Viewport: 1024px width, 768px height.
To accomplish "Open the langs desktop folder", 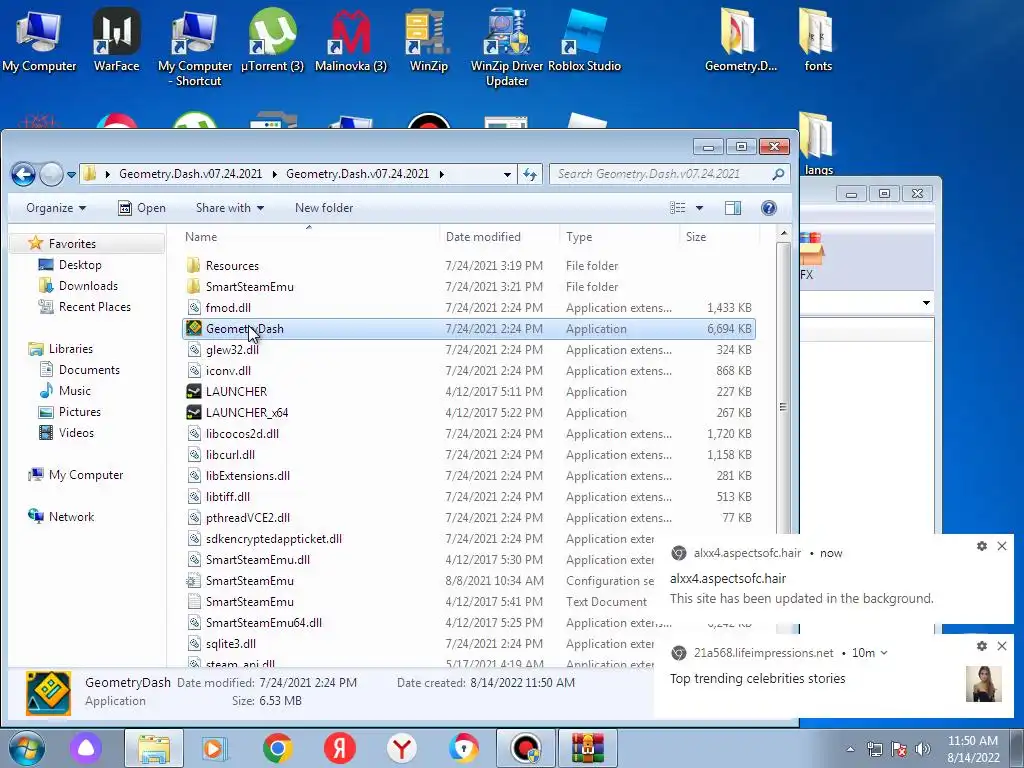I will [x=818, y=144].
